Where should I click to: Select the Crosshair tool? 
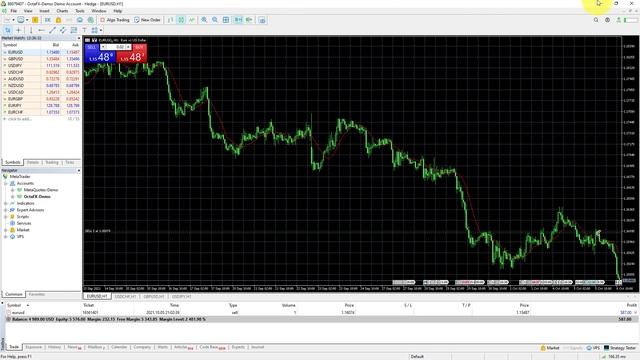(x=19, y=30)
